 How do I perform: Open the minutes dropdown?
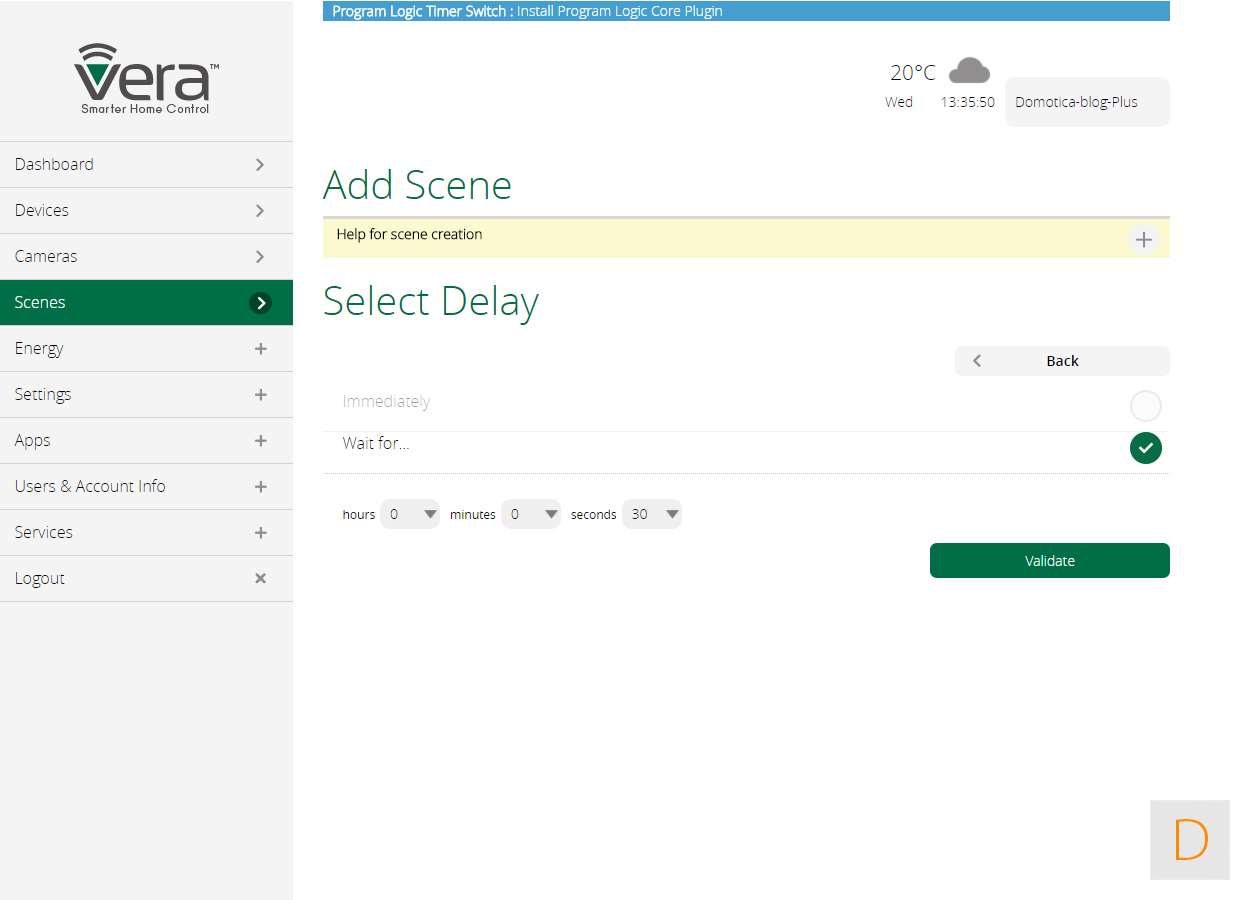point(531,514)
